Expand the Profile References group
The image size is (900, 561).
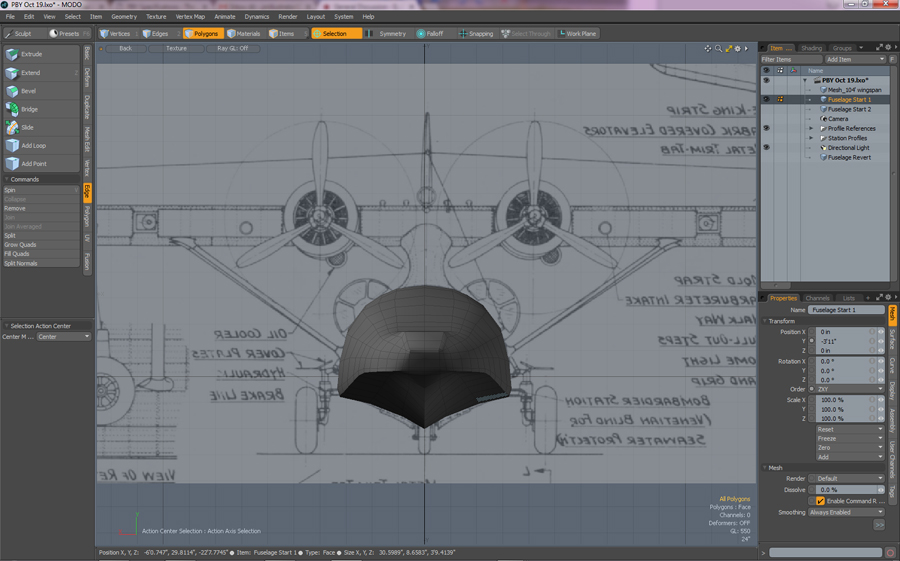(x=811, y=129)
